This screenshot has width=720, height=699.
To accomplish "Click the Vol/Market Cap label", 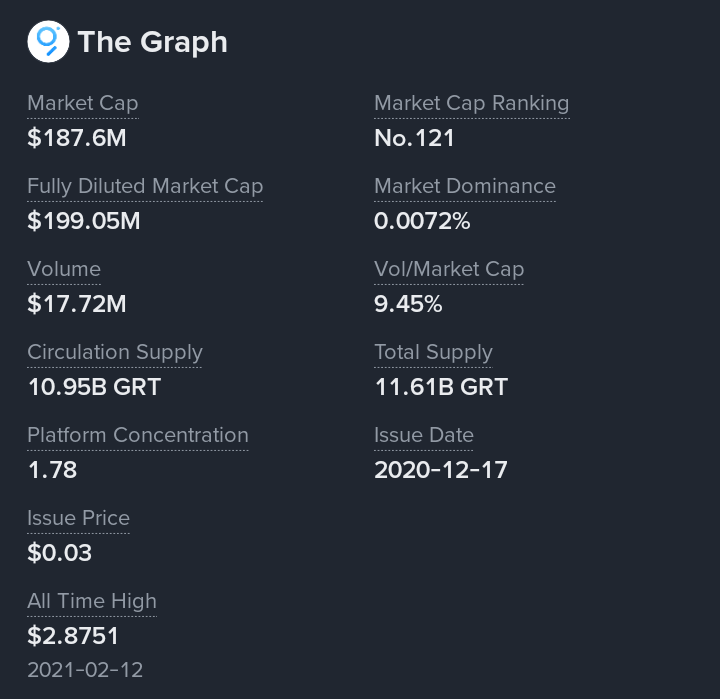I will [449, 269].
